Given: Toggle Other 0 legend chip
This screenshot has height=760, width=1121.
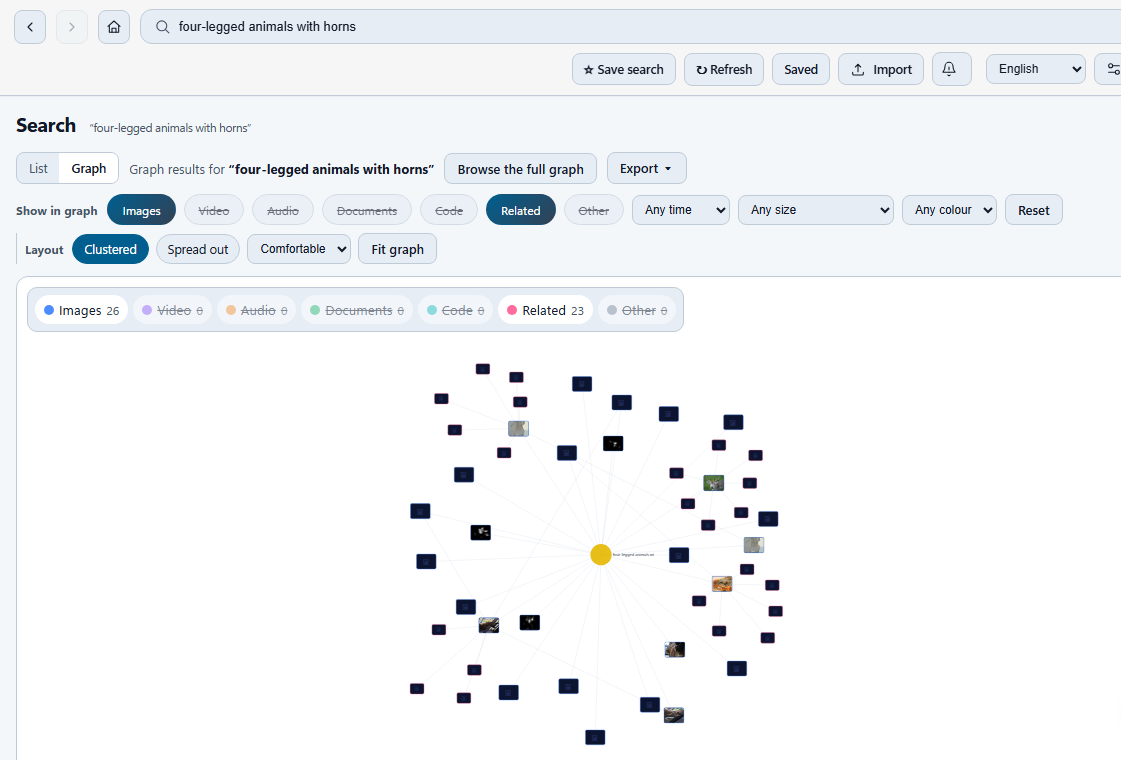Looking at the screenshot, I should pos(637,310).
